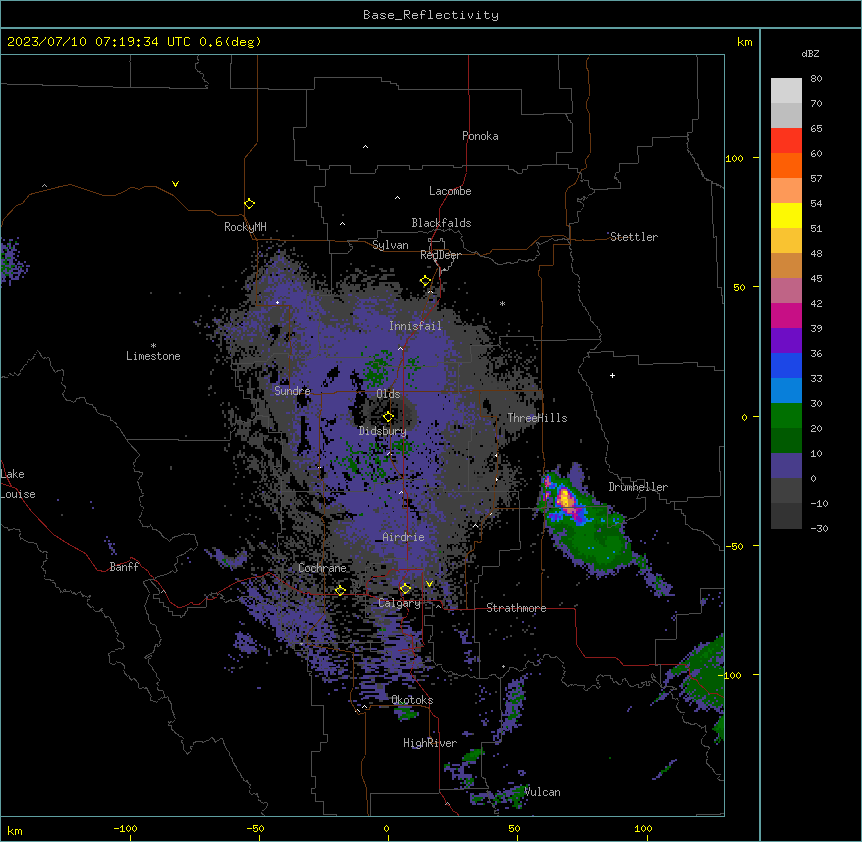Click the 65 value in dBZ legend
This screenshot has width=862, height=842.
[816, 129]
